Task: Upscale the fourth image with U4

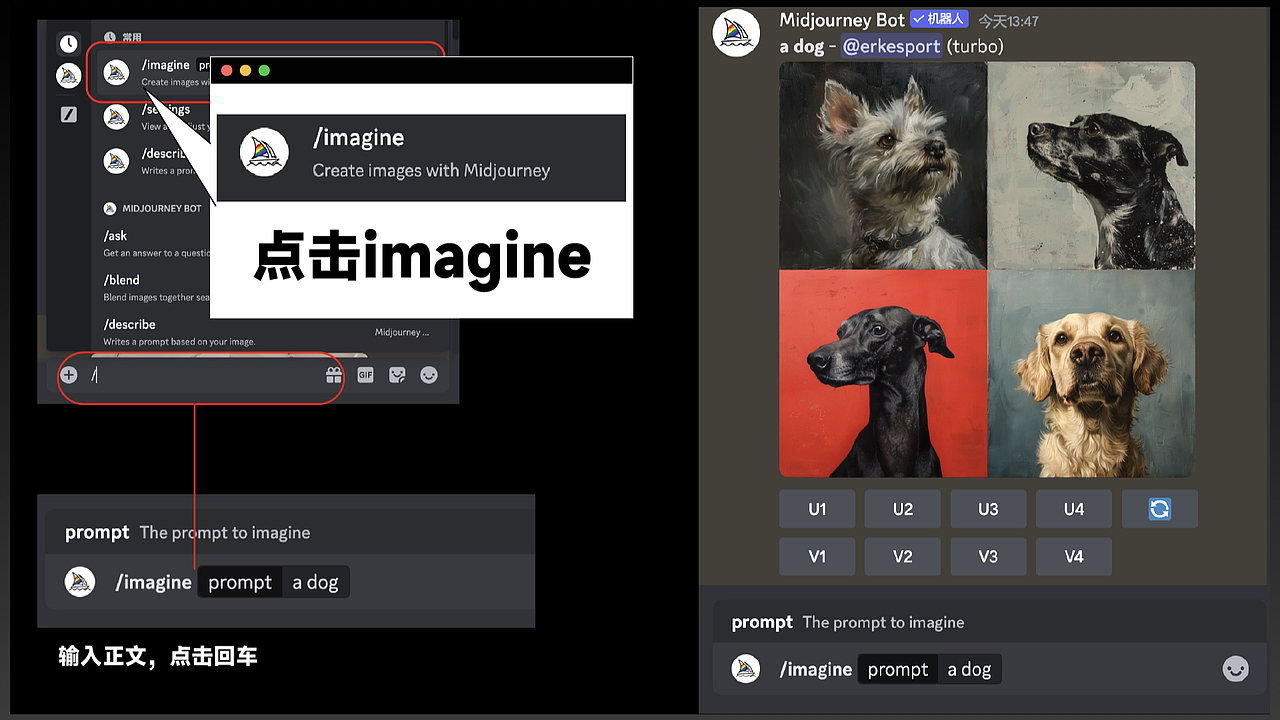Action: [1074, 509]
